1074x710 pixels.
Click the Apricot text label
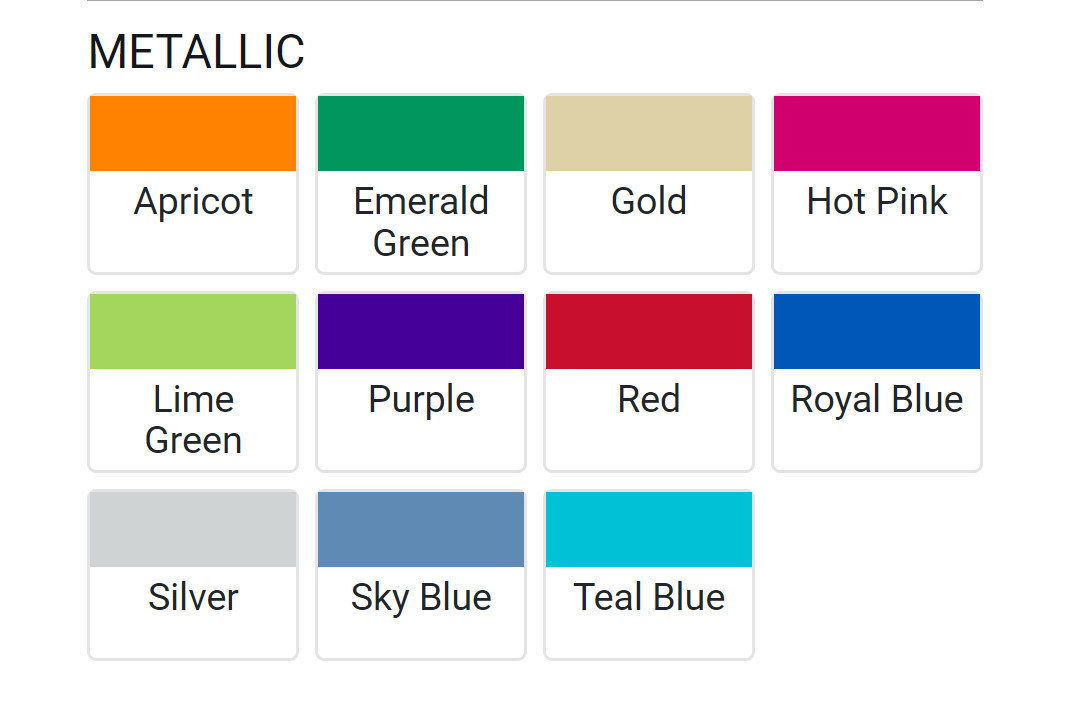tap(193, 202)
